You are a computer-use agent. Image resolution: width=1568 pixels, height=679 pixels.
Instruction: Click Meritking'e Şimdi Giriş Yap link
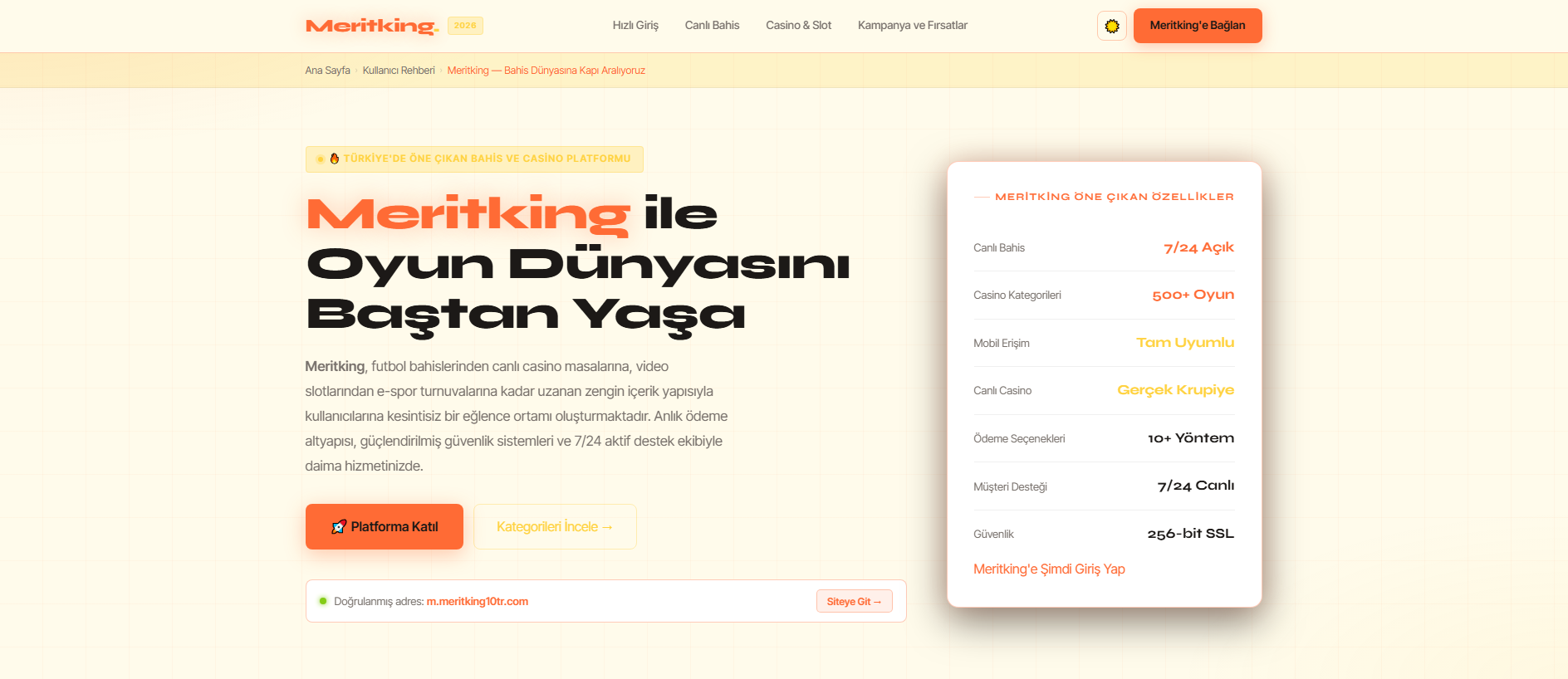click(x=1049, y=569)
